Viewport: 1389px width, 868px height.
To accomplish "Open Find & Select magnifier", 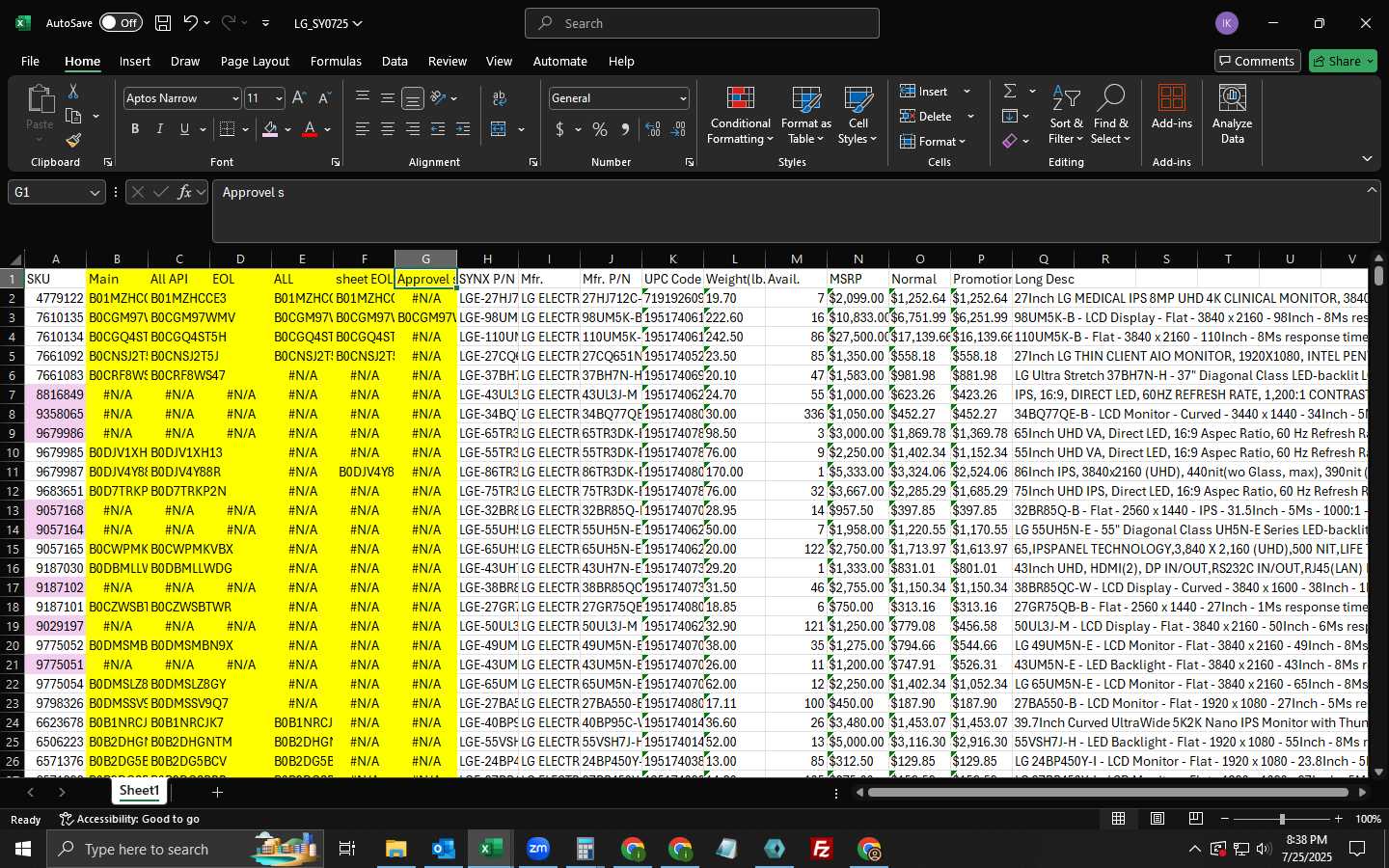I will 1111,116.
